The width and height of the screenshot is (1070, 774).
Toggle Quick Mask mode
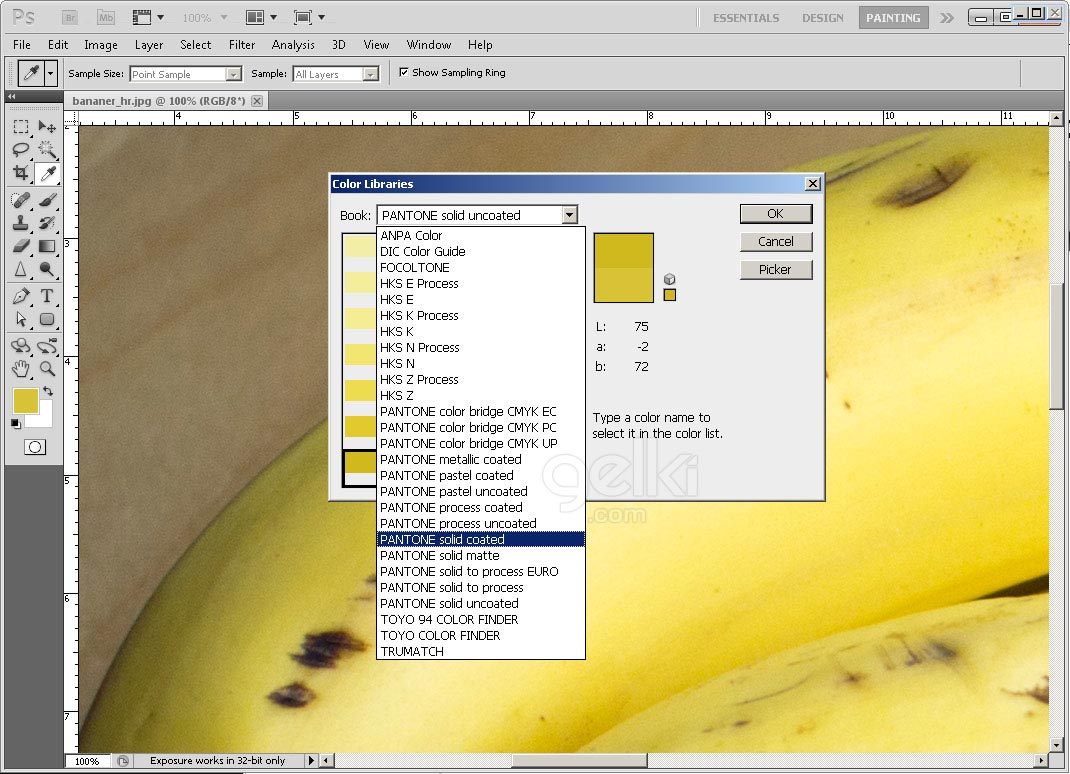[35, 447]
